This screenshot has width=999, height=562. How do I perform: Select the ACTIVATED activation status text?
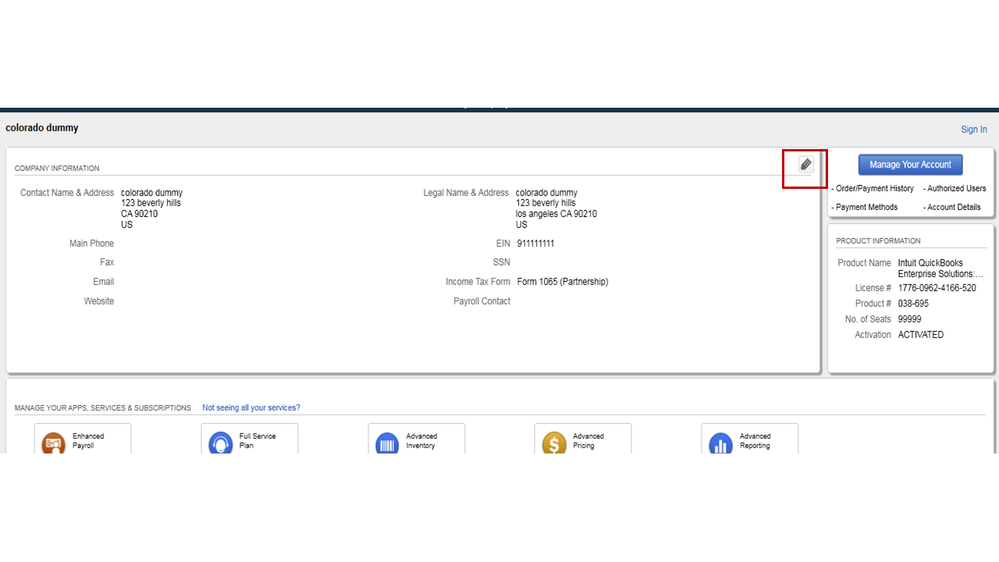[921, 335]
